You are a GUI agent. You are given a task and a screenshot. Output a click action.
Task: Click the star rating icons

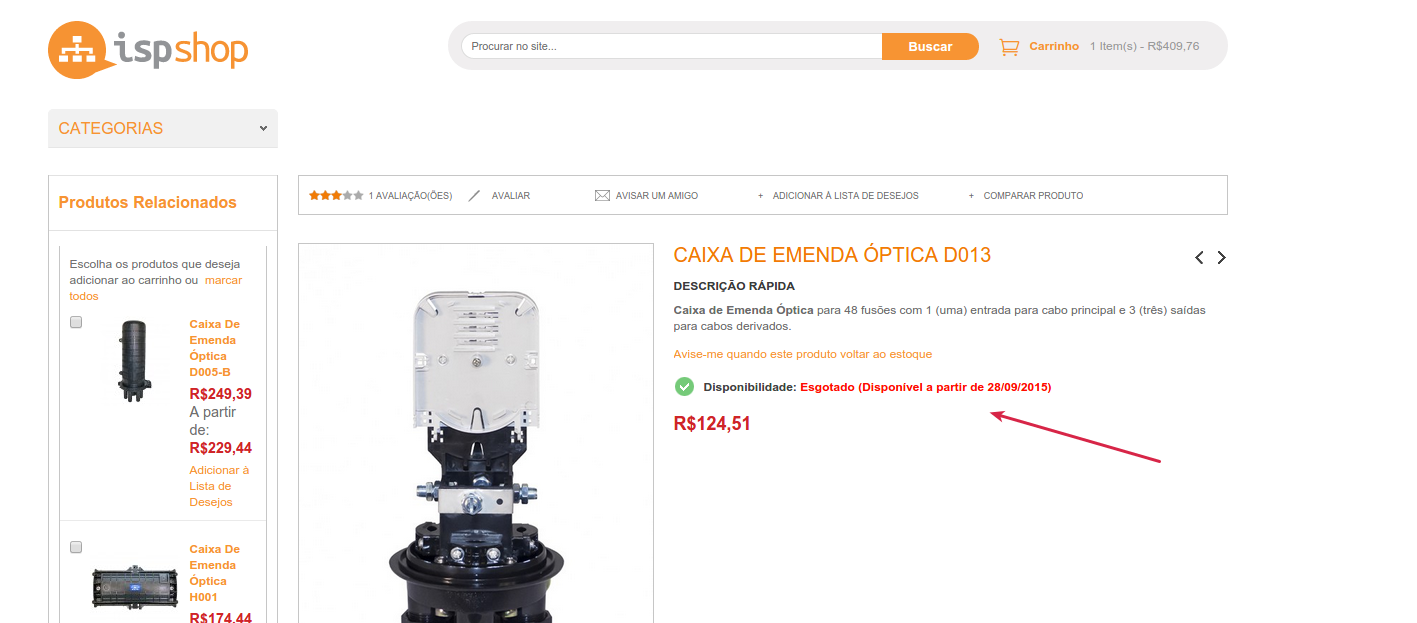click(x=336, y=196)
